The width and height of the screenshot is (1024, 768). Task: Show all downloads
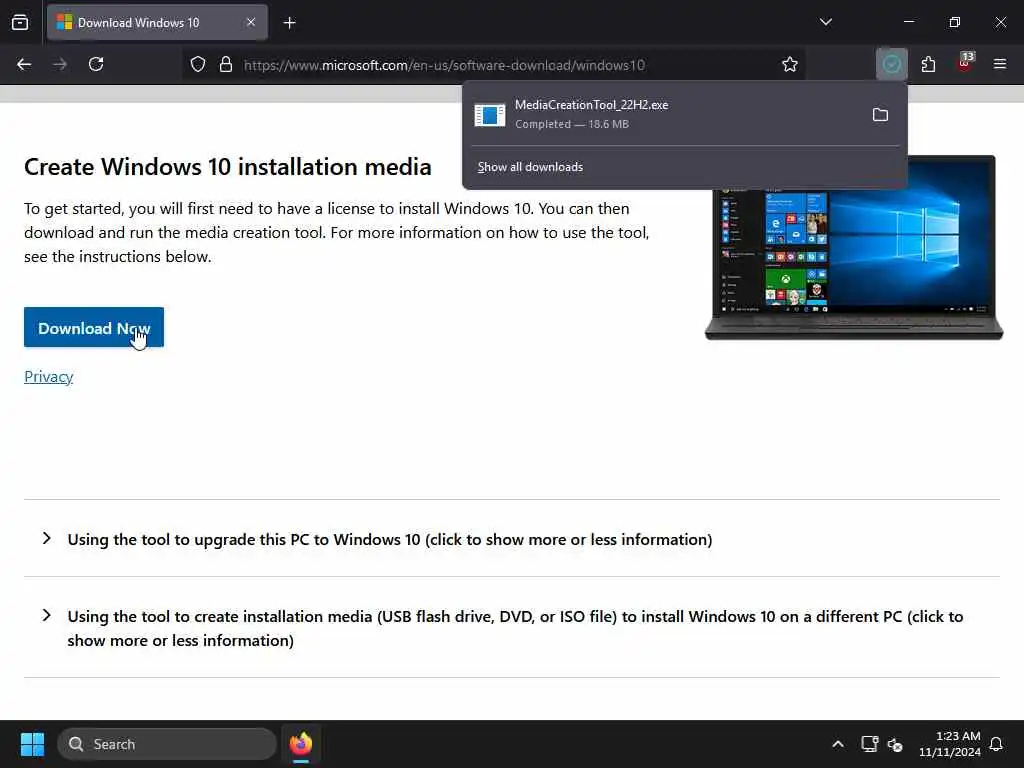pos(530,167)
